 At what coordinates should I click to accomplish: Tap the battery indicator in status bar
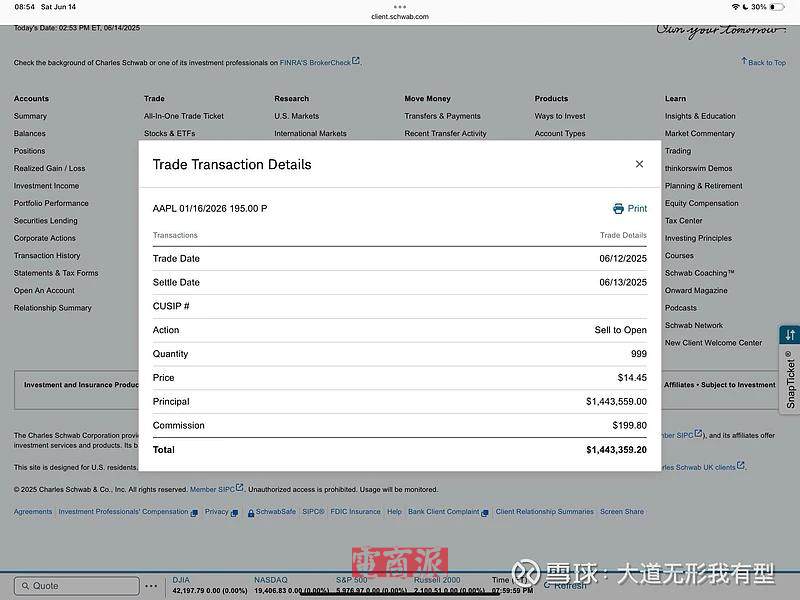pos(777,7)
